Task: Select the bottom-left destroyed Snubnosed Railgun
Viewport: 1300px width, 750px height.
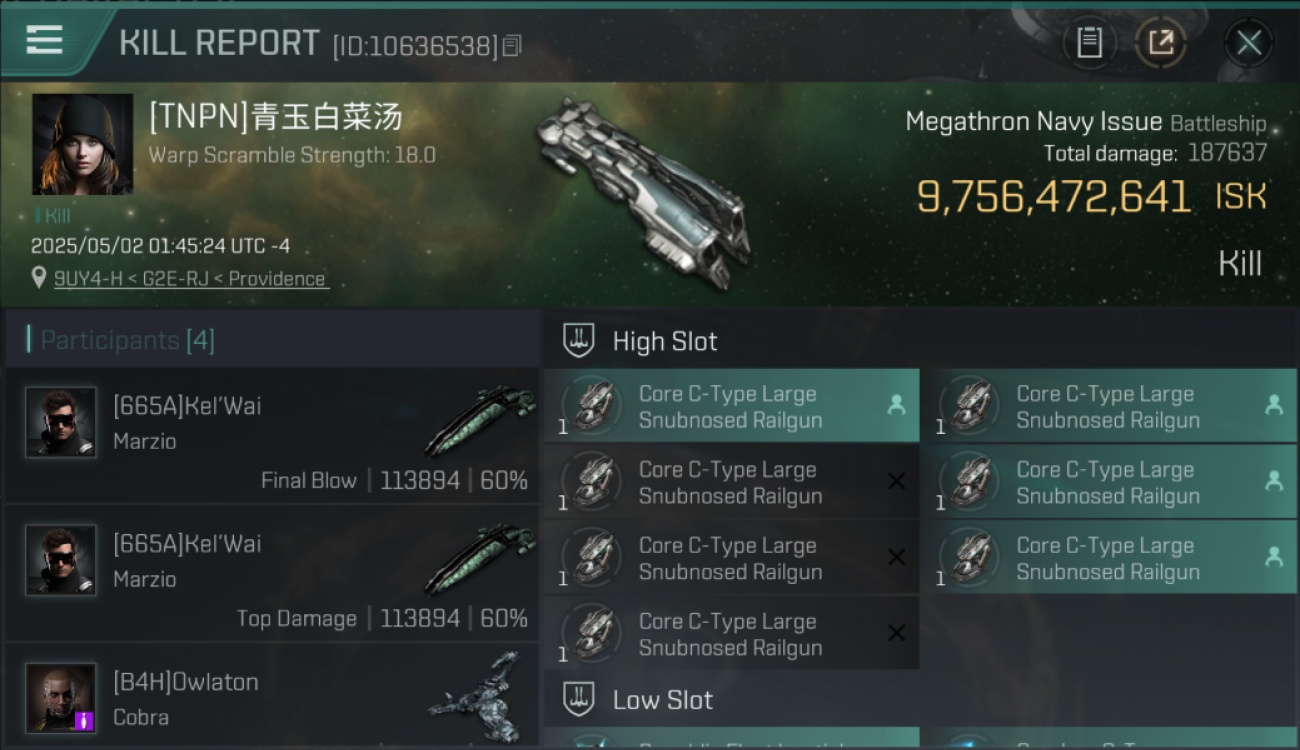Action: [732, 634]
